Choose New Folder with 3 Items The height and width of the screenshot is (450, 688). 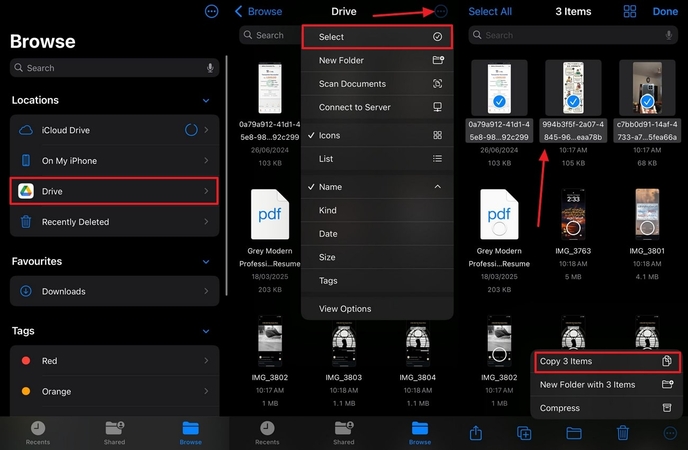[x=606, y=385]
